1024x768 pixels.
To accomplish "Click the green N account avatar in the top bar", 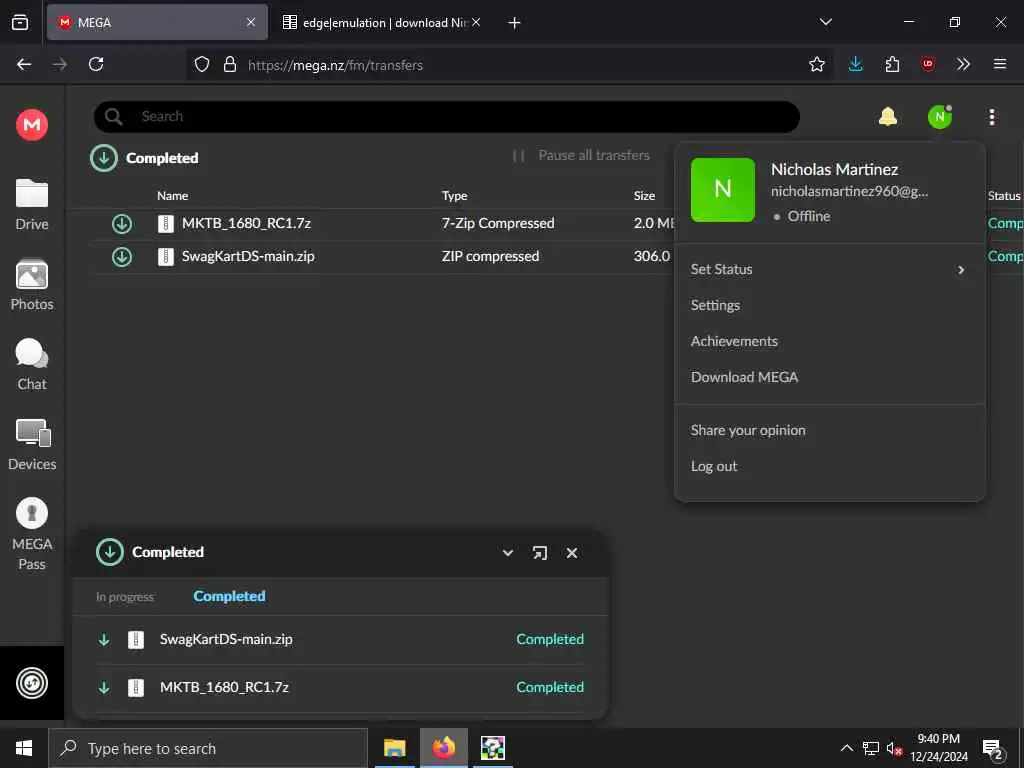I will click(940, 117).
